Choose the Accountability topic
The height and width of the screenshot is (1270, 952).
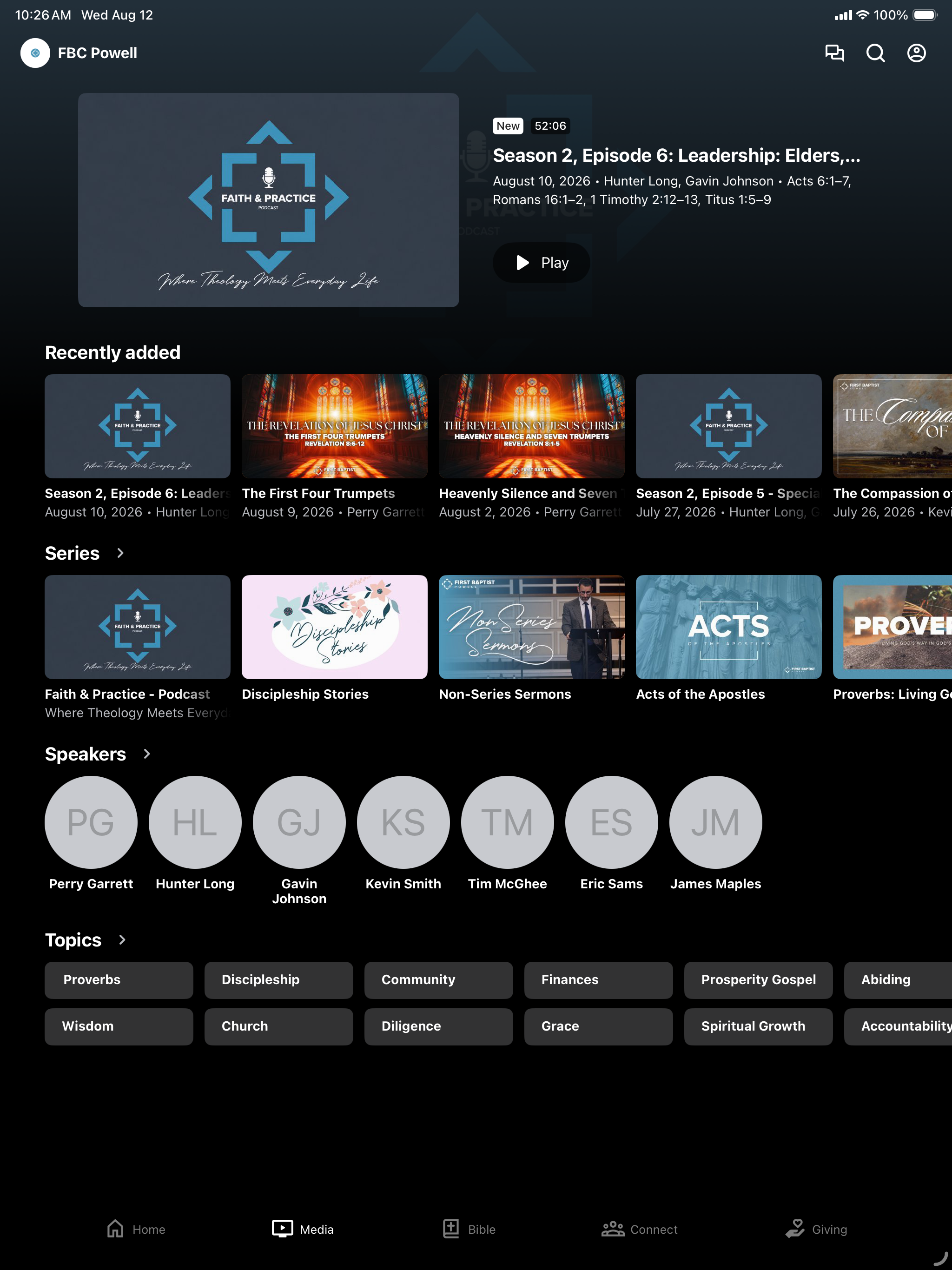point(898,1026)
